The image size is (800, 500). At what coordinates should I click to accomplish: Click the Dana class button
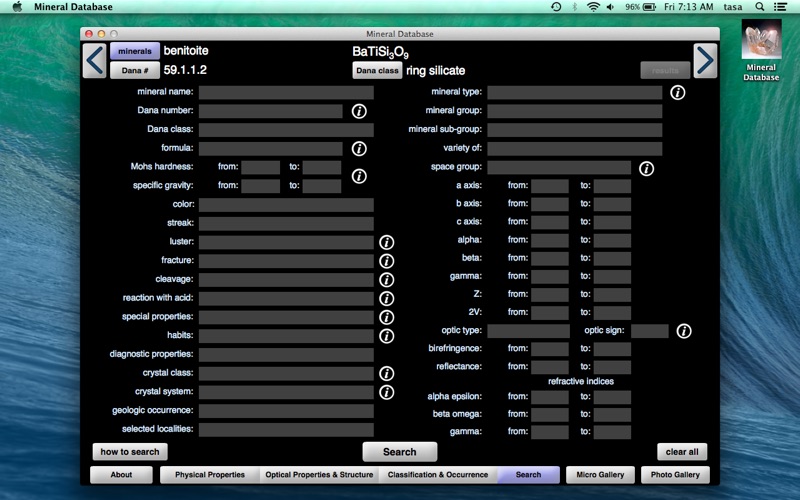(x=377, y=70)
